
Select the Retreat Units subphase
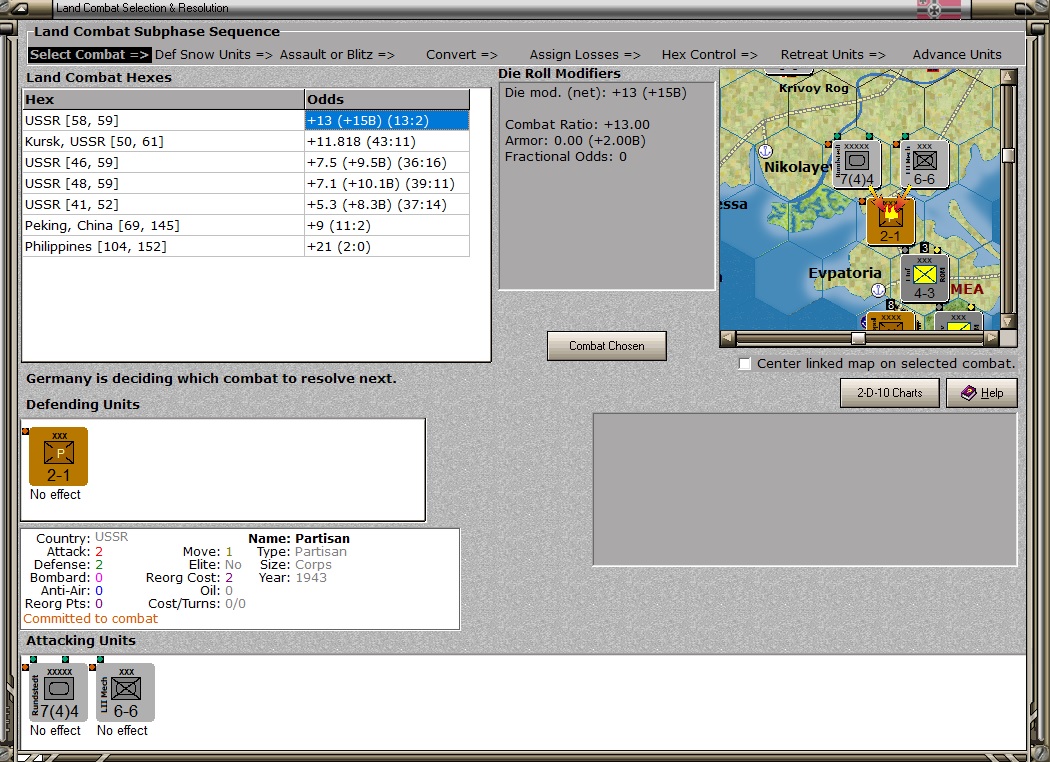(x=833, y=55)
